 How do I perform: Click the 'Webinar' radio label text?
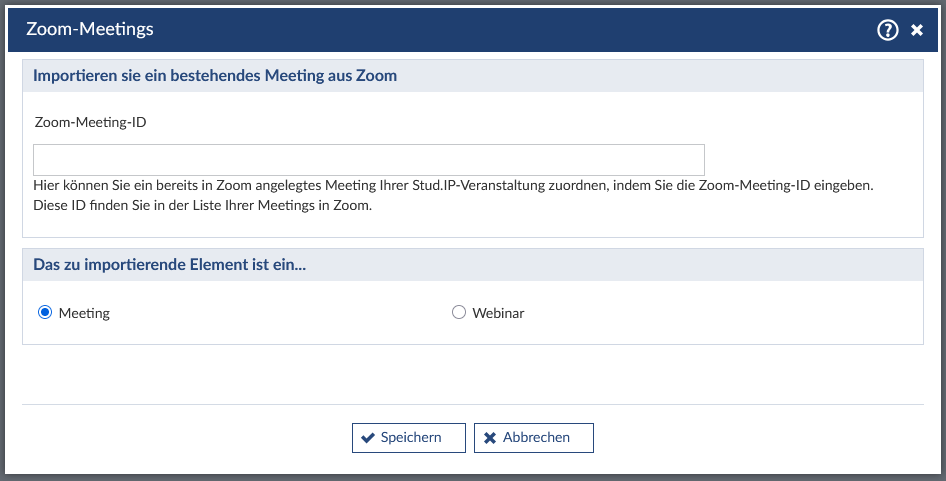(498, 313)
